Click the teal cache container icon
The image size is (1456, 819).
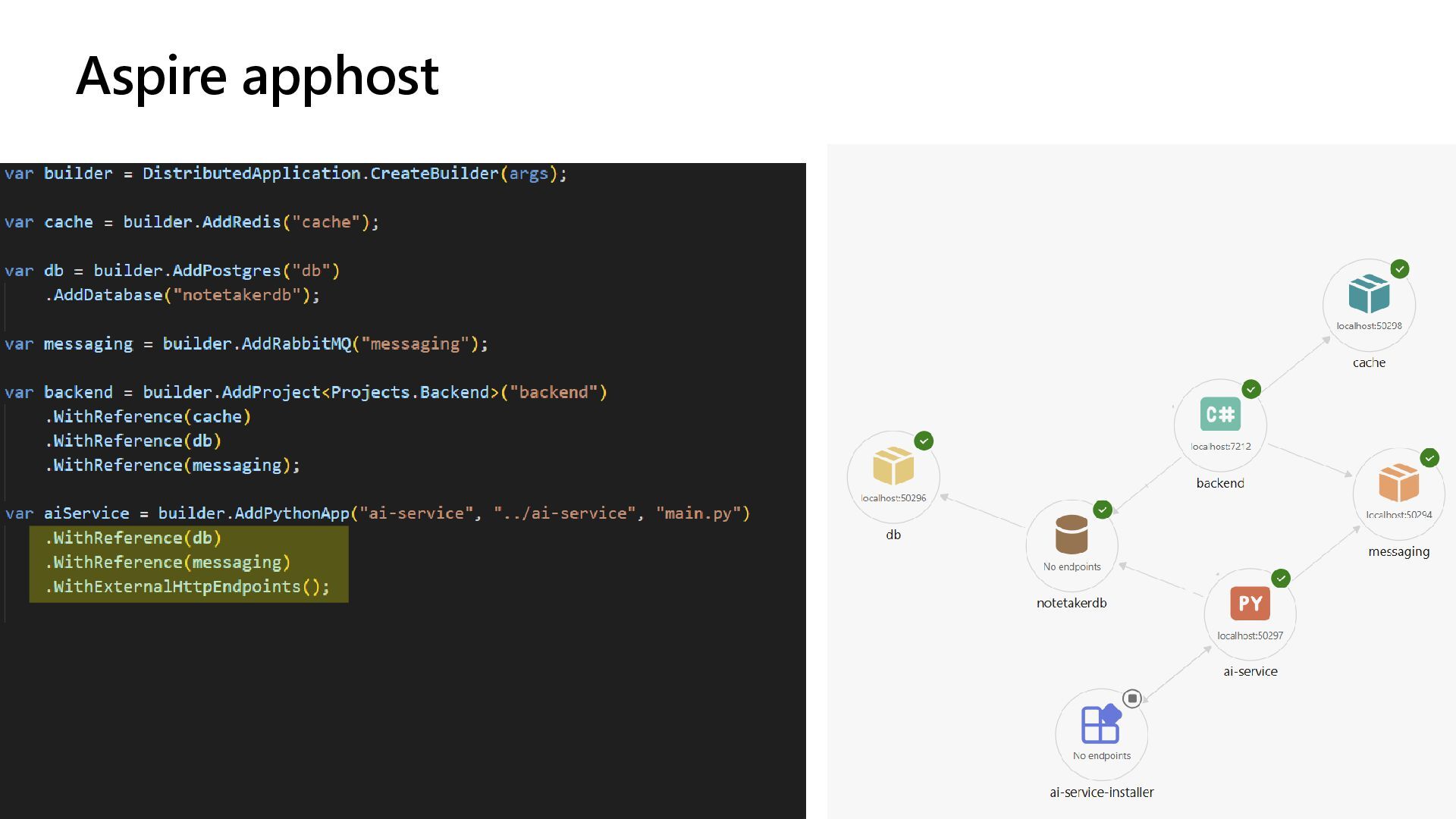(1369, 293)
